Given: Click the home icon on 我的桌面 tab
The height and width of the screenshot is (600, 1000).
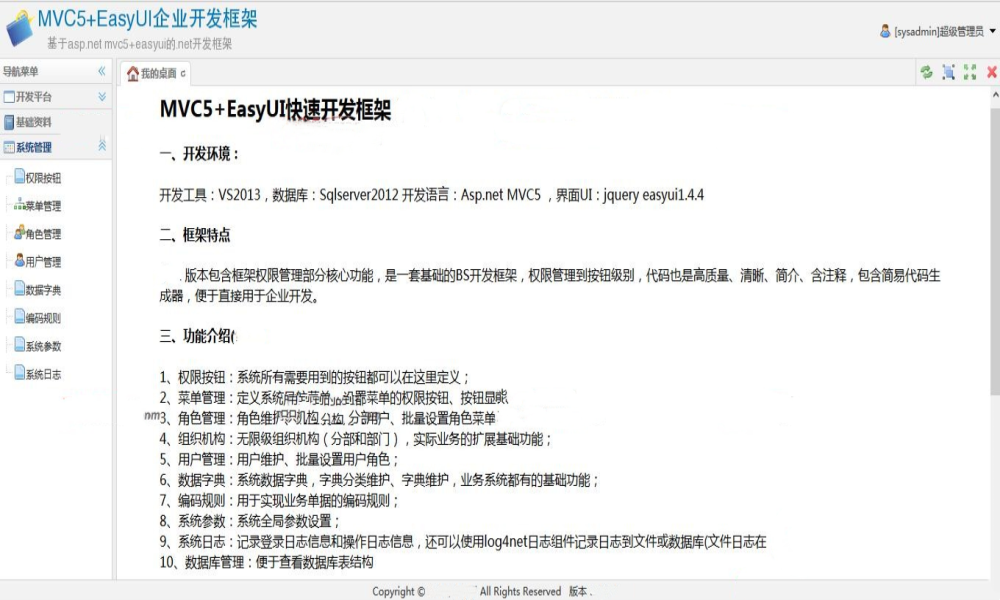Looking at the screenshot, I should click(133, 74).
